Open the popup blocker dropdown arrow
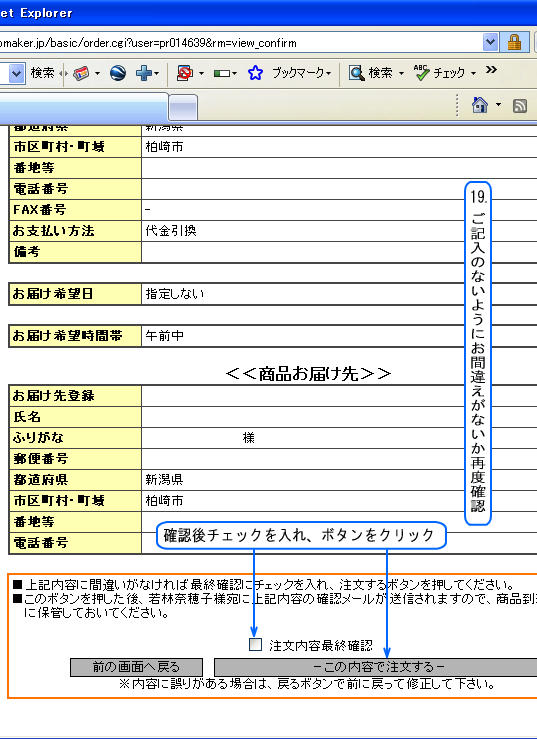This screenshot has height=739, width=537. pyautogui.click(x=201, y=74)
